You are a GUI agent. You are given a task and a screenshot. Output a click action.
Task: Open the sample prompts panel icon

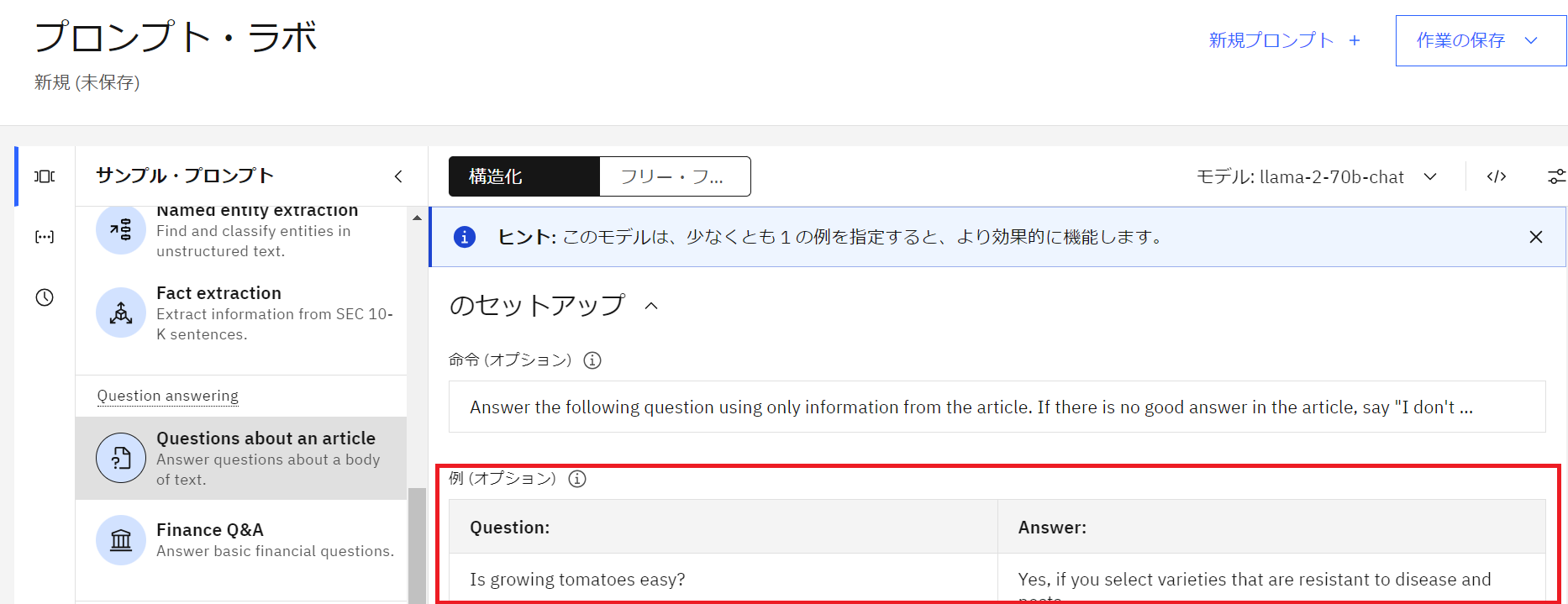click(45, 176)
